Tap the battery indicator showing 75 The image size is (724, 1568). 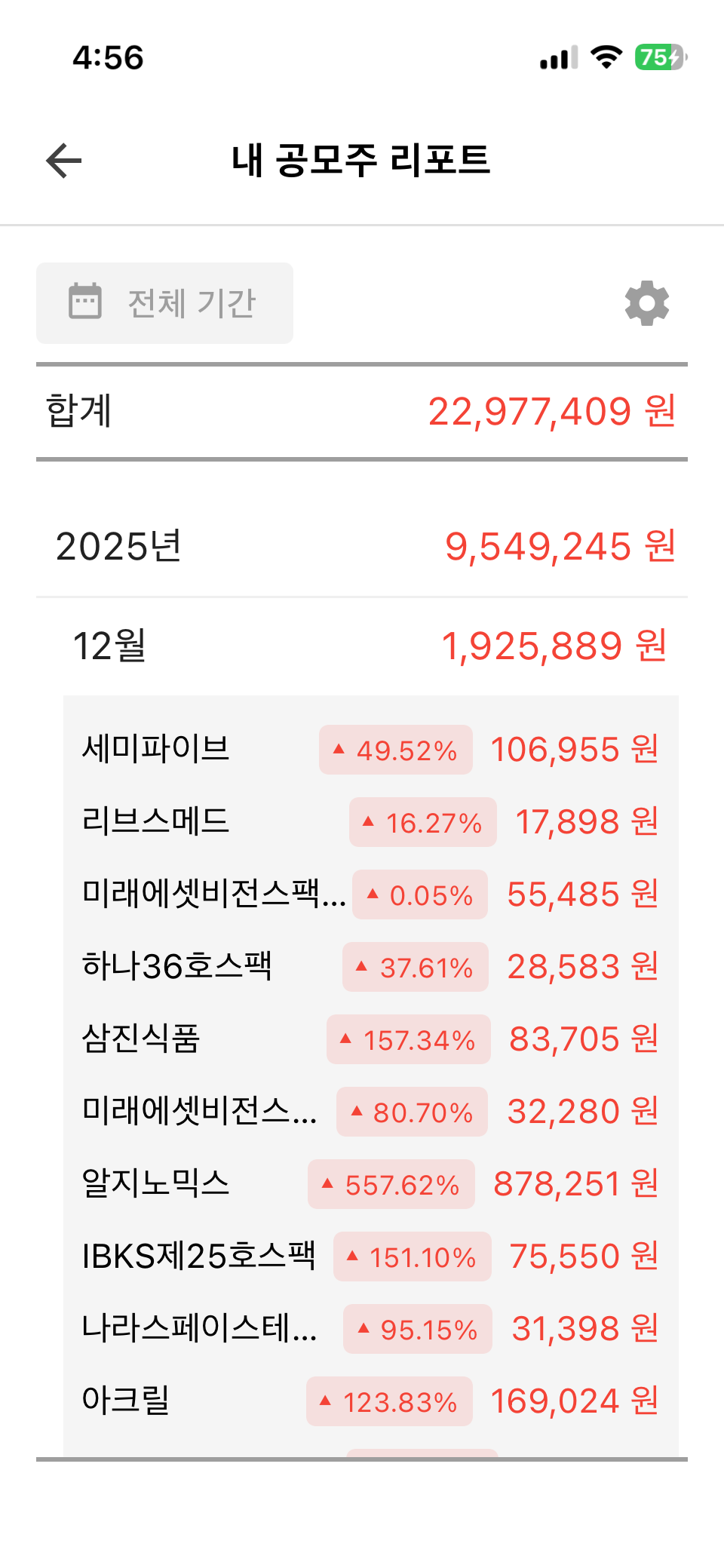661,57
